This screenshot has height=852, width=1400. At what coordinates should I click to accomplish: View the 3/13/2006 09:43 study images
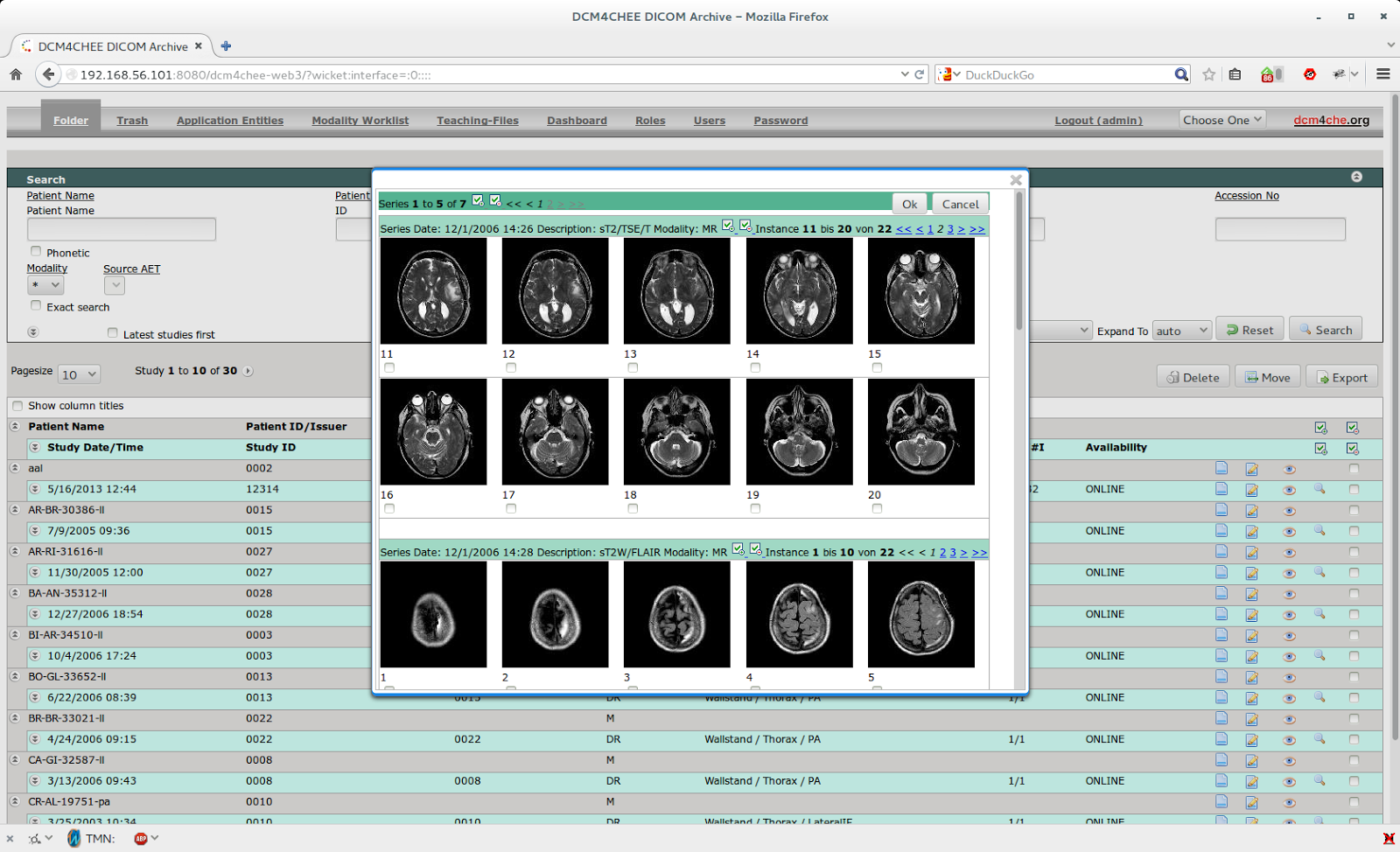tap(1289, 782)
